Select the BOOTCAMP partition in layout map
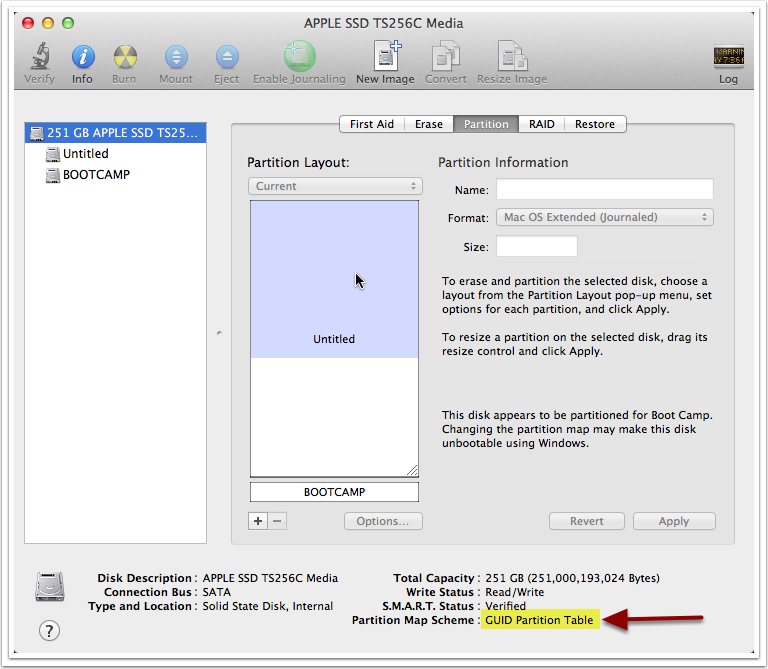The height and width of the screenshot is (669, 768). click(x=335, y=492)
